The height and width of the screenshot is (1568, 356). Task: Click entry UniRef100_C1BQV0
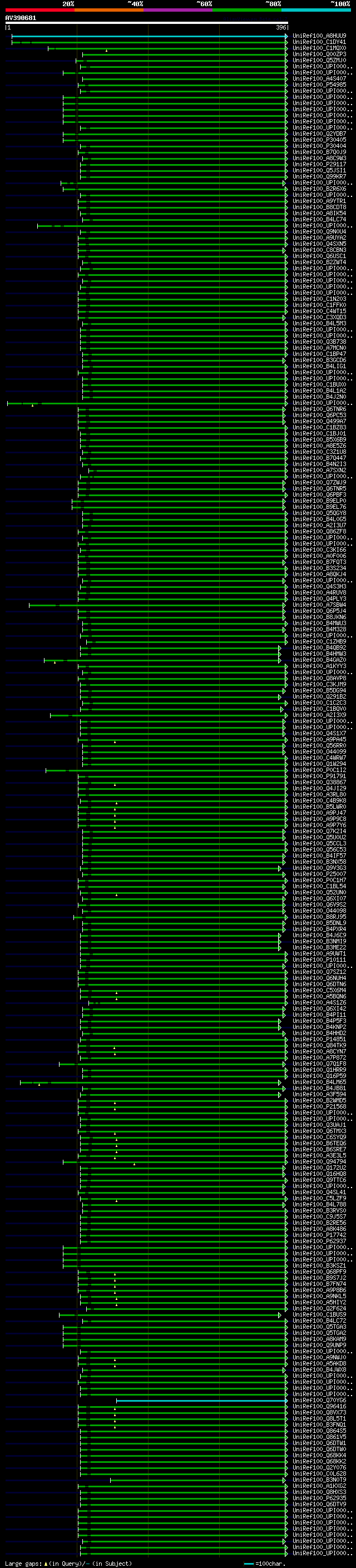click(319, 709)
